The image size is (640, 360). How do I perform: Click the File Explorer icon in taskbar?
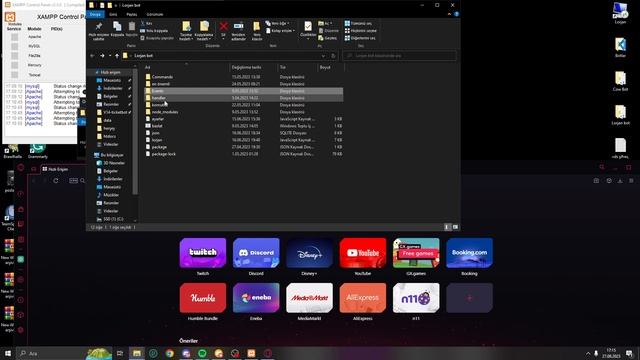click(x=137, y=353)
